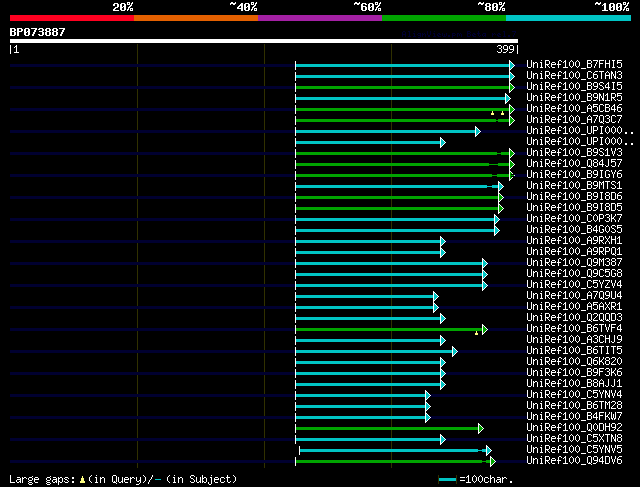The width and height of the screenshot is (640, 487).
Task: Click the green alignment bar for B9I8D6
Action: point(397,198)
